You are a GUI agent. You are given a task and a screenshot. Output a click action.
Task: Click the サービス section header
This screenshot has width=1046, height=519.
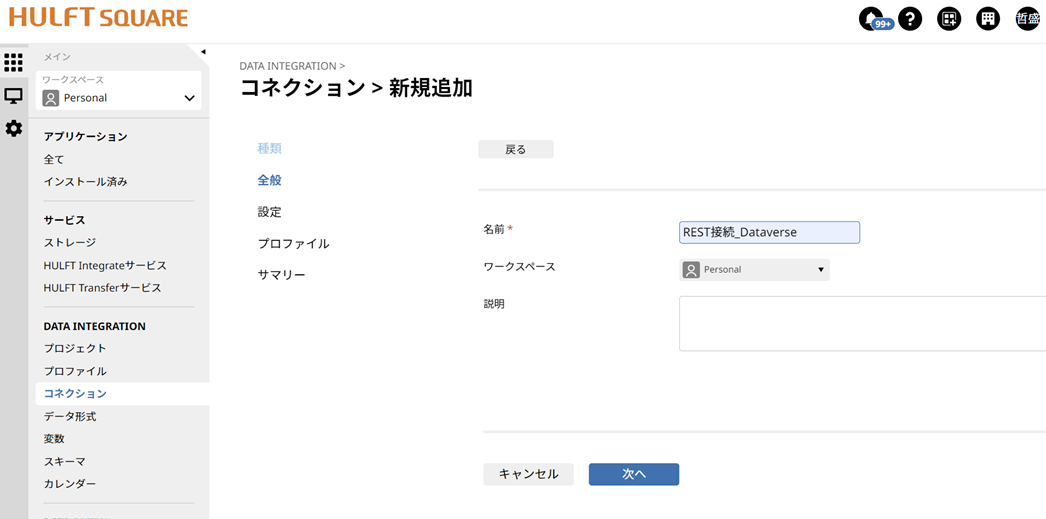pyautogui.click(x=65, y=220)
